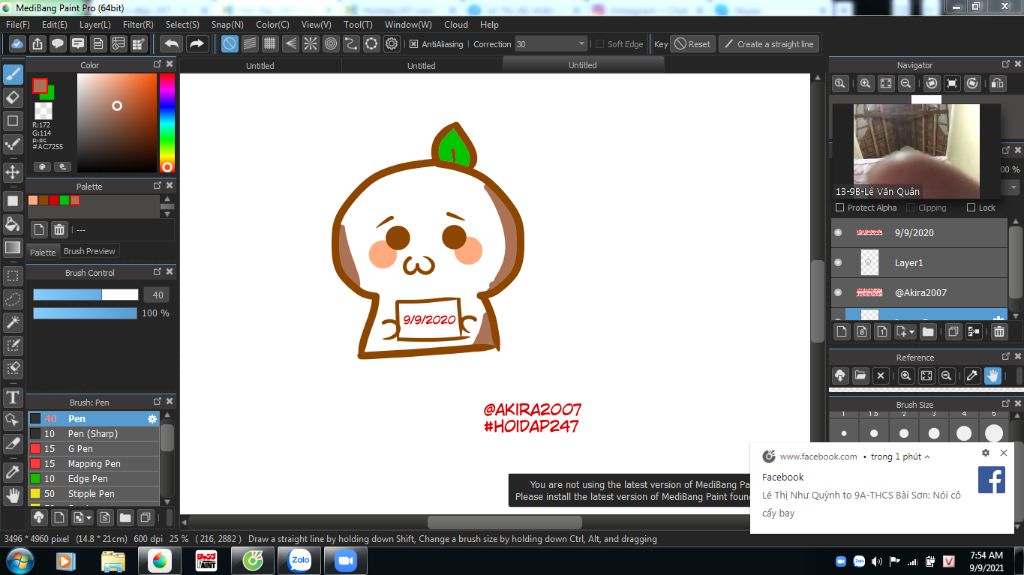
Task: Enable the crisscross grid snap guide
Action: click(270, 44)
